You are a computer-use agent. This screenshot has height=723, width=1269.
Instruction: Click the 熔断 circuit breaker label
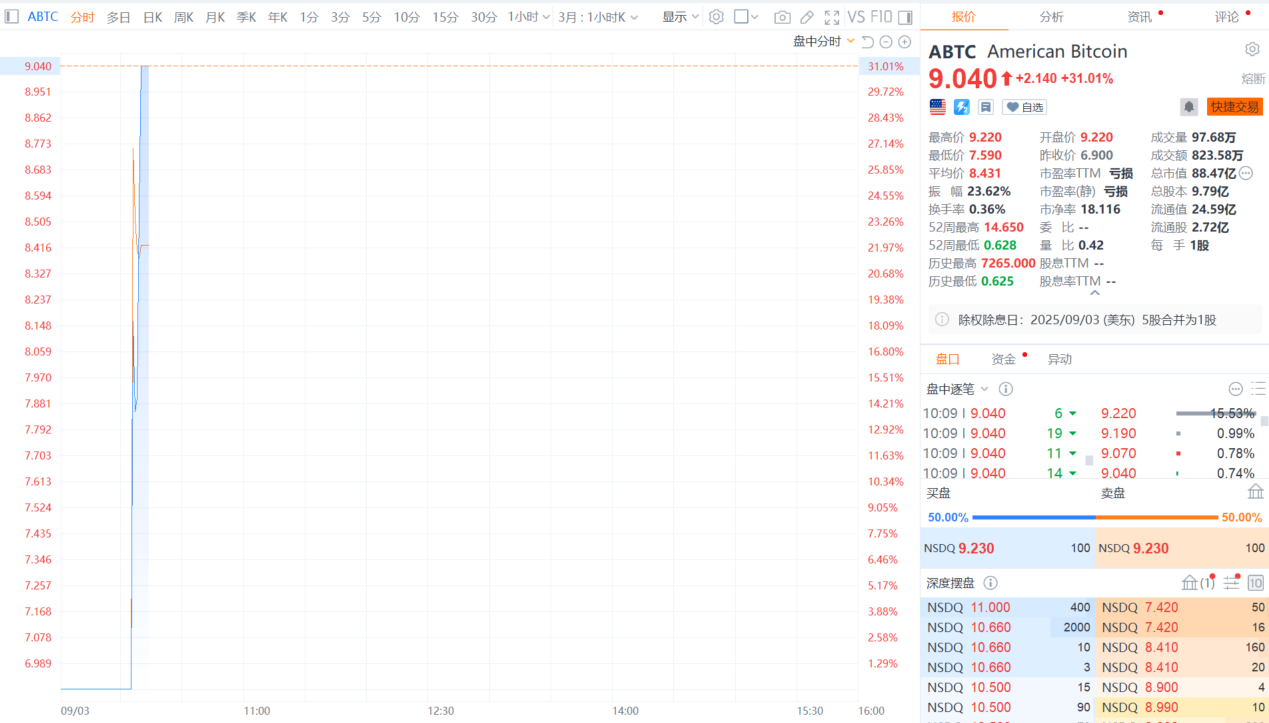pyautogui.click(x=1253, y=79)
